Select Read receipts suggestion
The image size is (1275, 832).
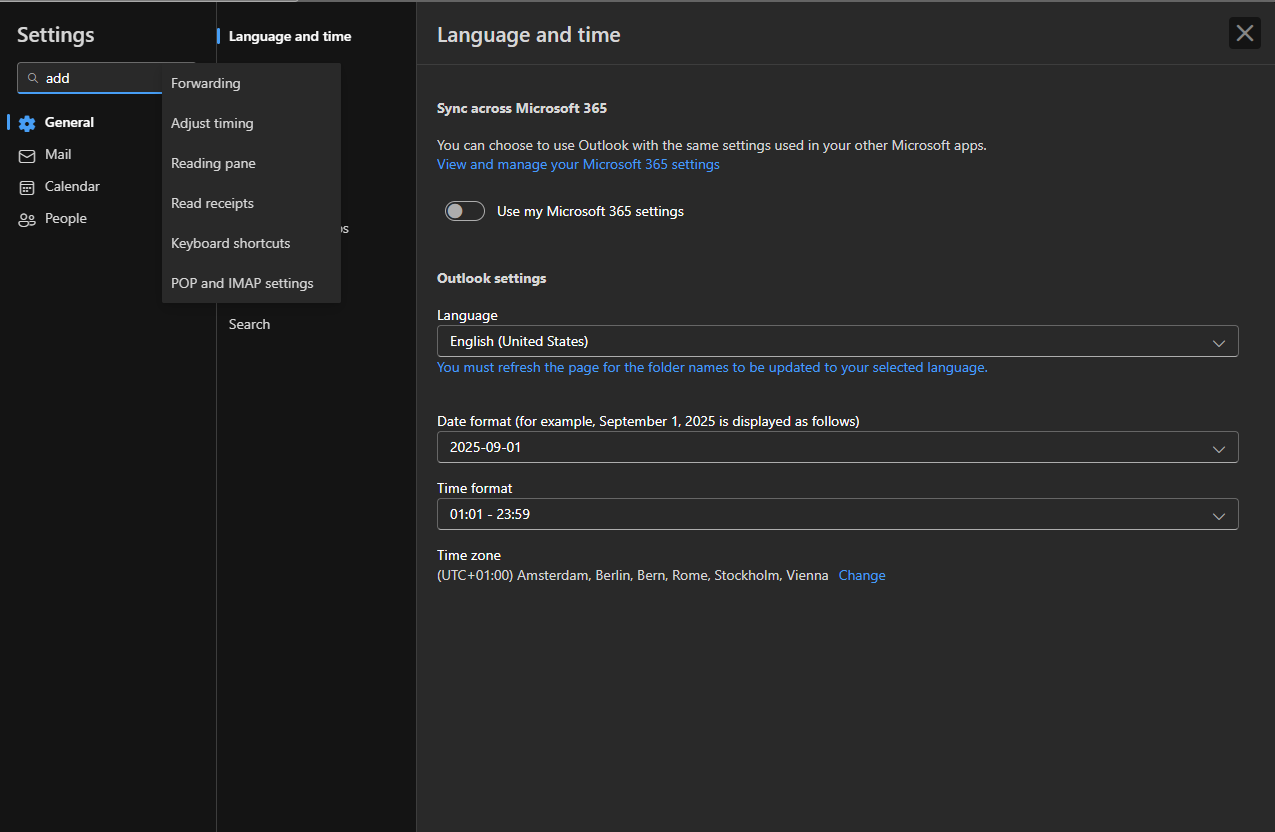251,203
